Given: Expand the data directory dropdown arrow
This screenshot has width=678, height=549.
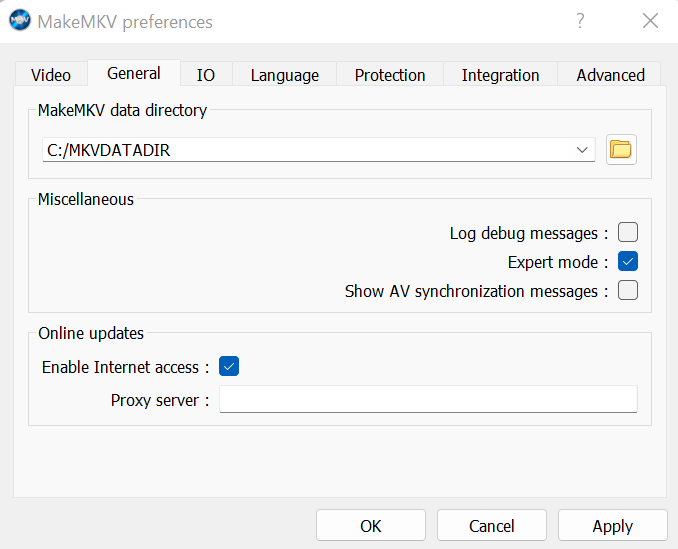Looking at the screenshot, I should 582,150.
